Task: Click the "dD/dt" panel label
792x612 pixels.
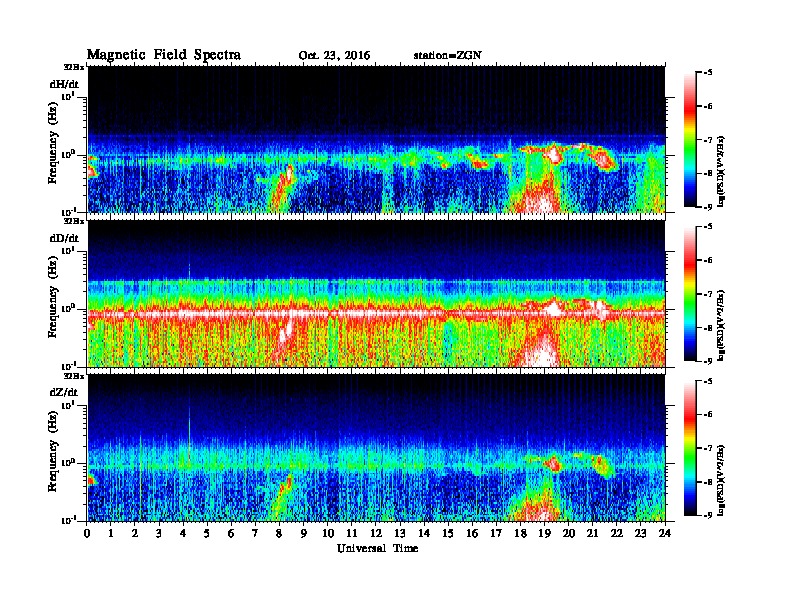Action: point(64,238)
